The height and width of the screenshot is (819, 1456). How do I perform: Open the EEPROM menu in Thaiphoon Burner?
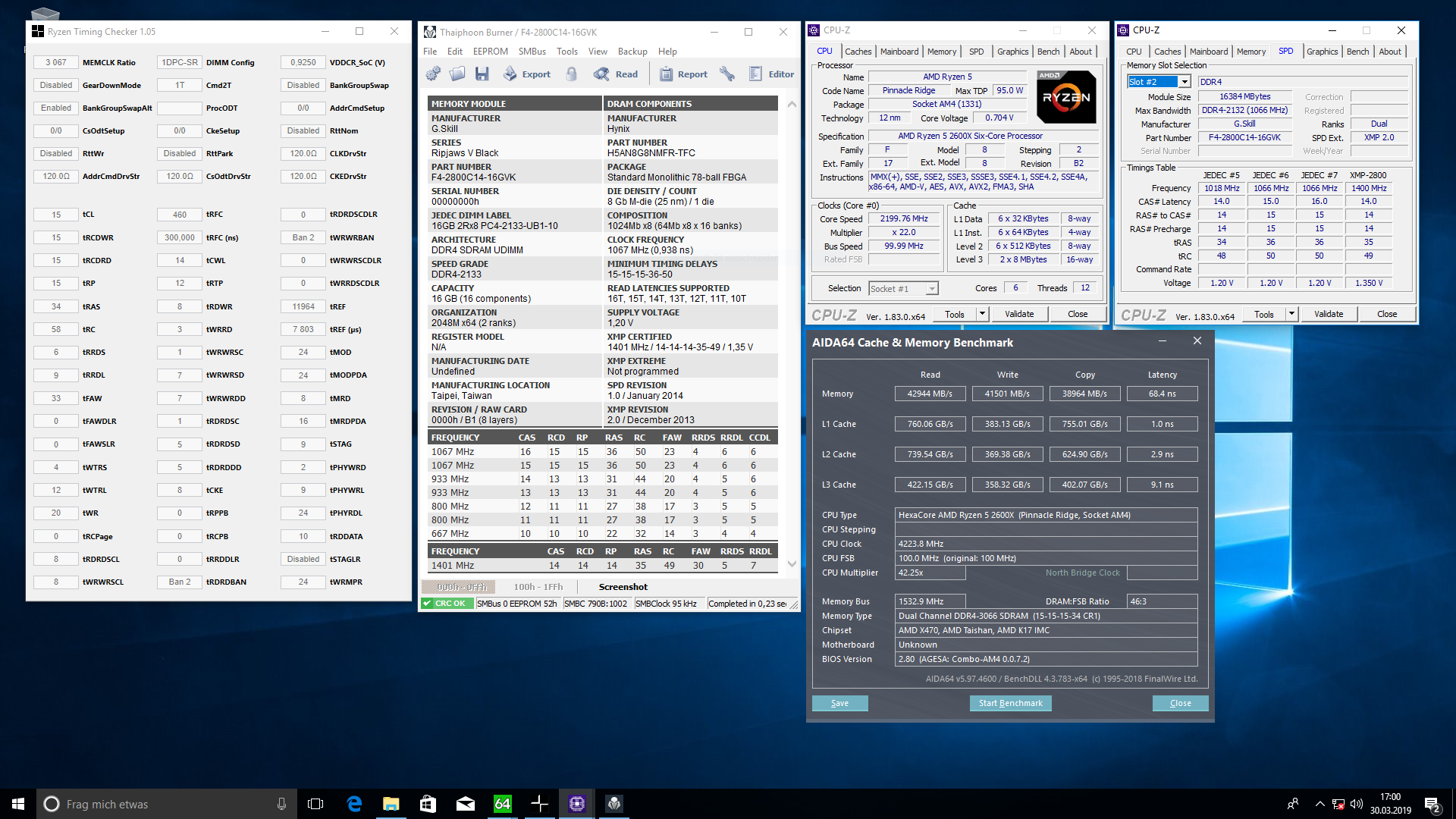tap(490, 52)
